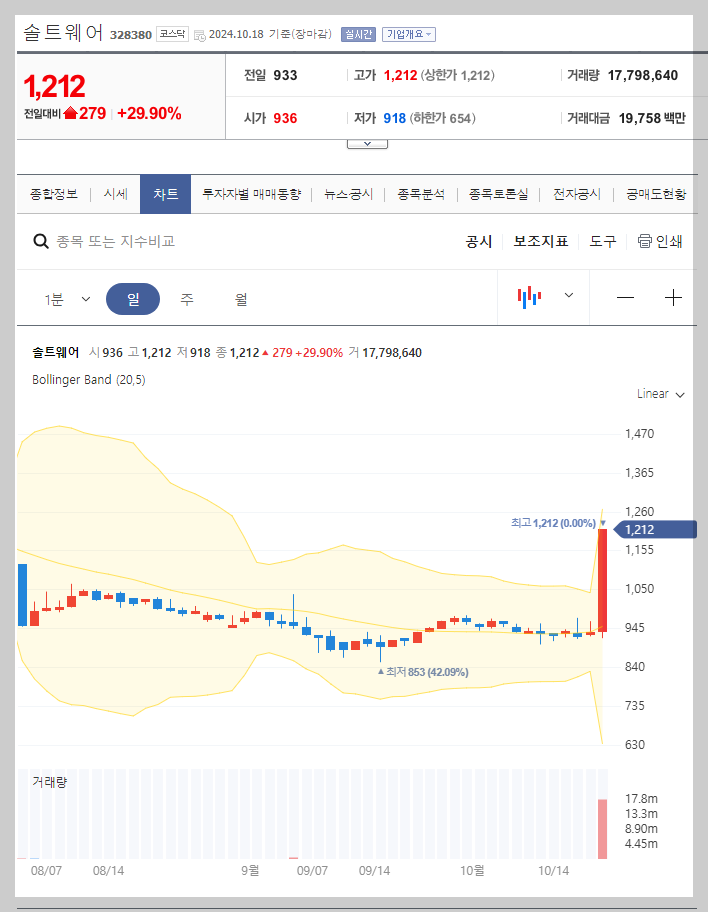Click the 공시 button
The width and height of the screenshot is (708, 912).
(479, 241)
